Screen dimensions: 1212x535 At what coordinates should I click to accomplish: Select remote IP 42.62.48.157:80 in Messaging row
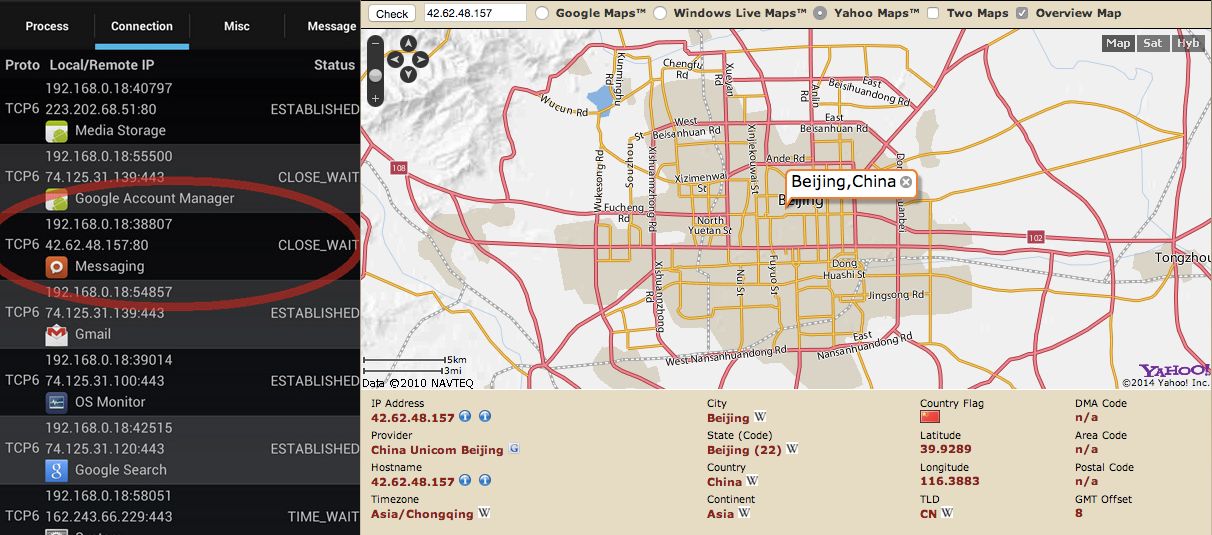[x=96, y=245]
